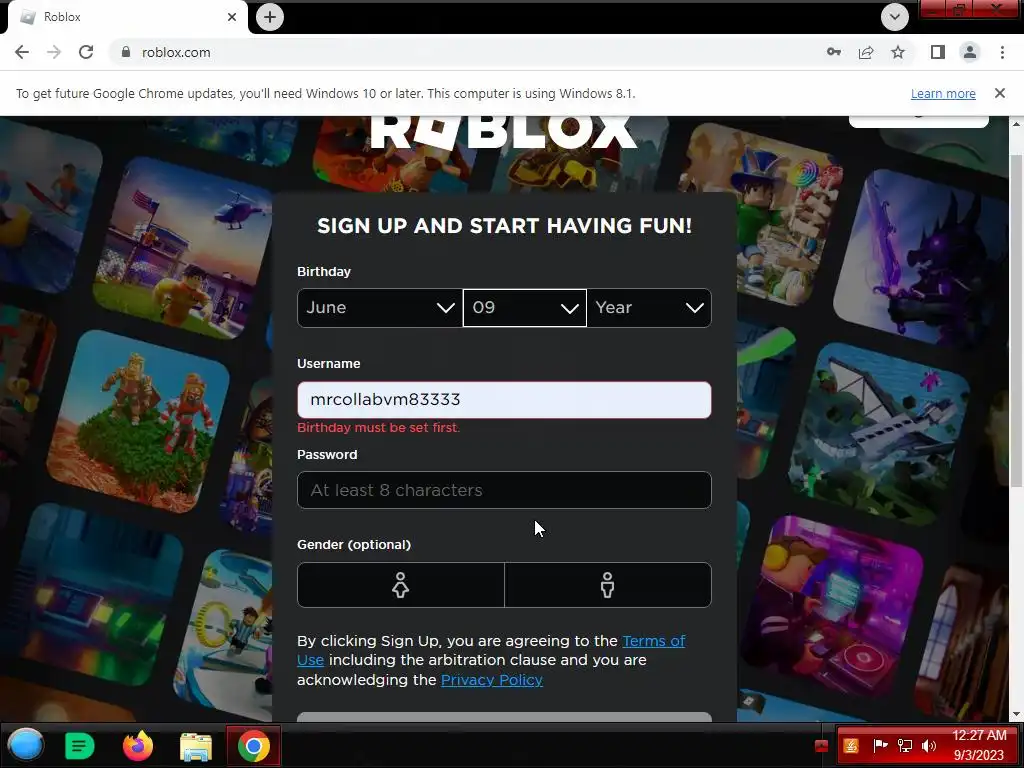Open the Privacy Policy link
This screenshot has height=768, width=1024.
point(492,680)
